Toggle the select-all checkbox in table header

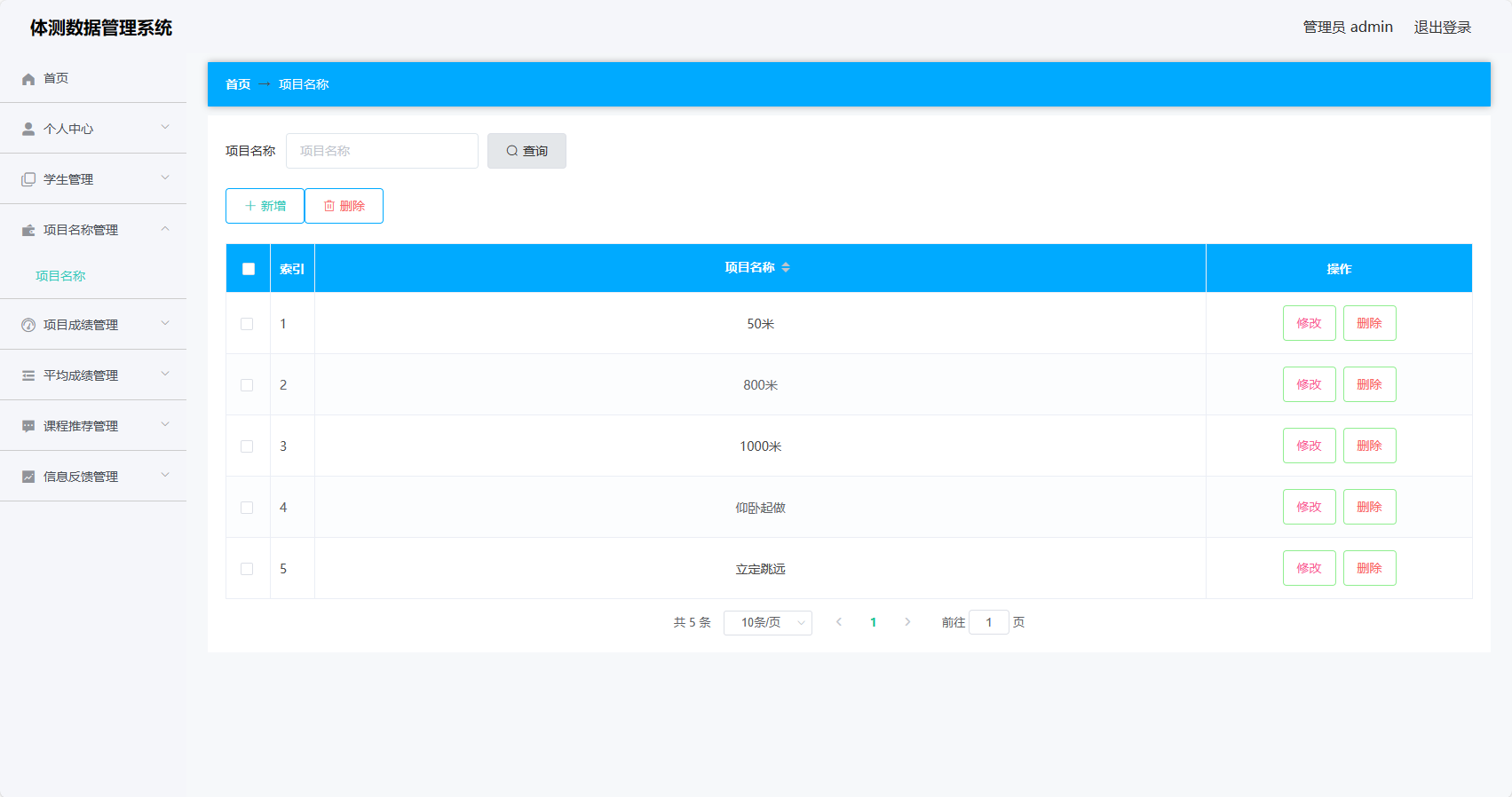point(249,269)
